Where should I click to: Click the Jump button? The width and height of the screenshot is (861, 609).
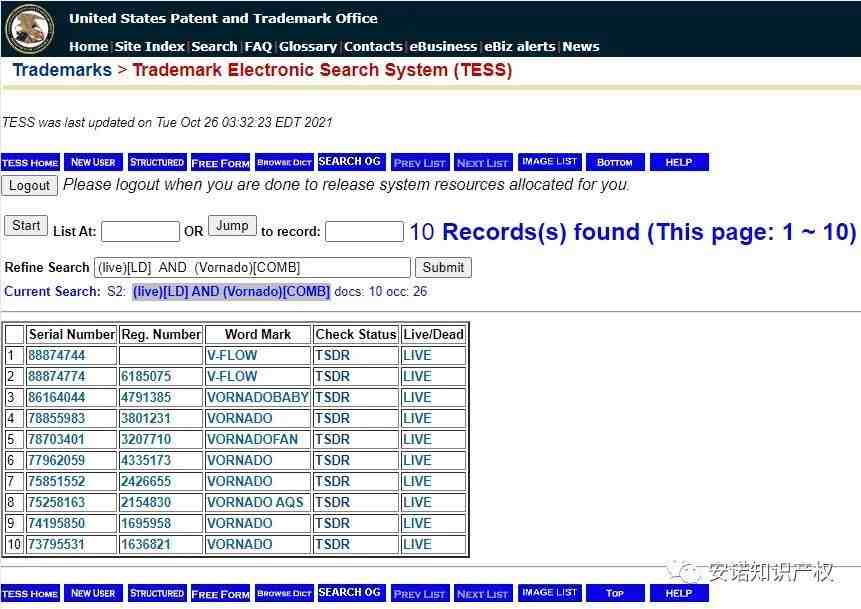tap(232, 226)
